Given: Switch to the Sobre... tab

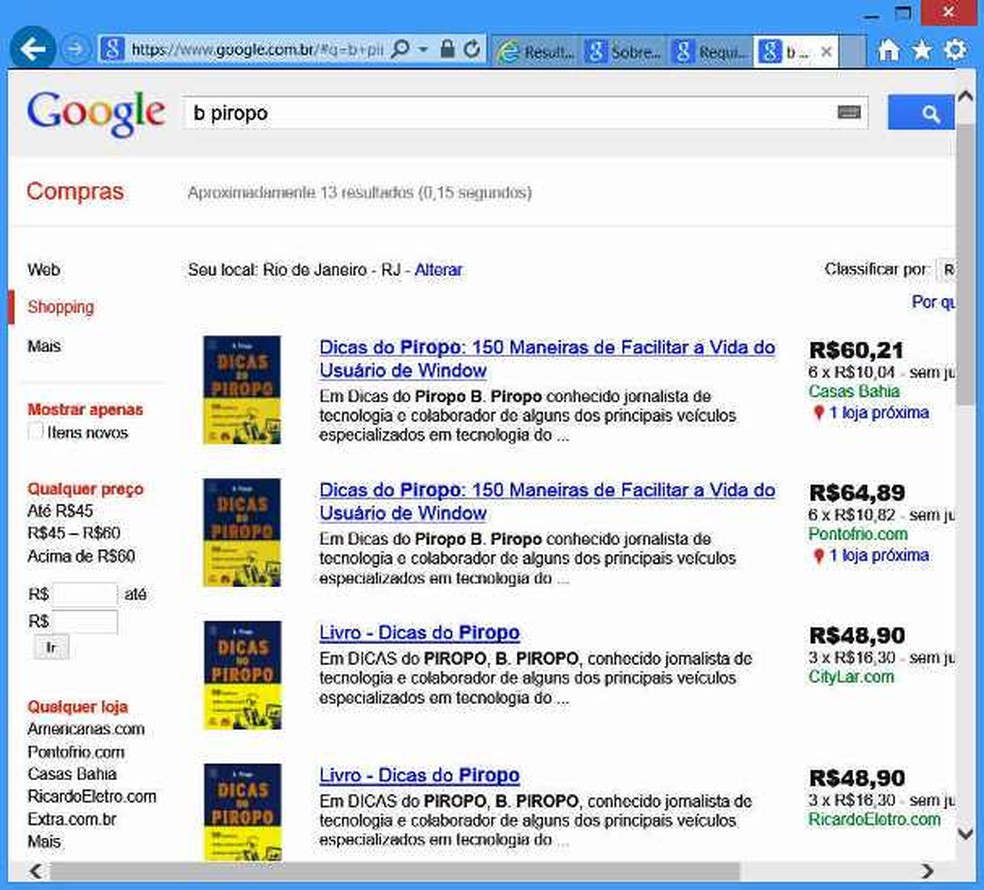Looking at the screenshot, I should click(623, 51).
